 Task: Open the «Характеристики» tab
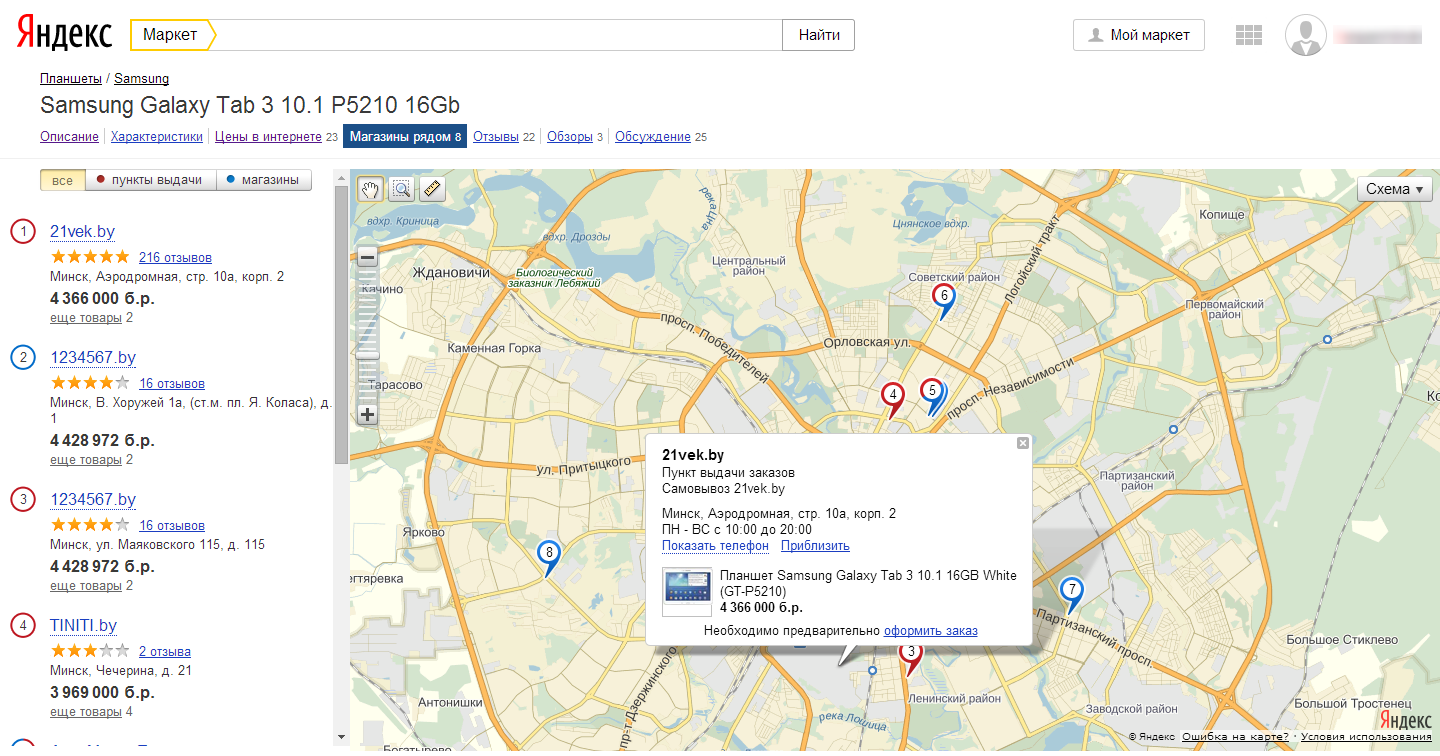[157, 137]
